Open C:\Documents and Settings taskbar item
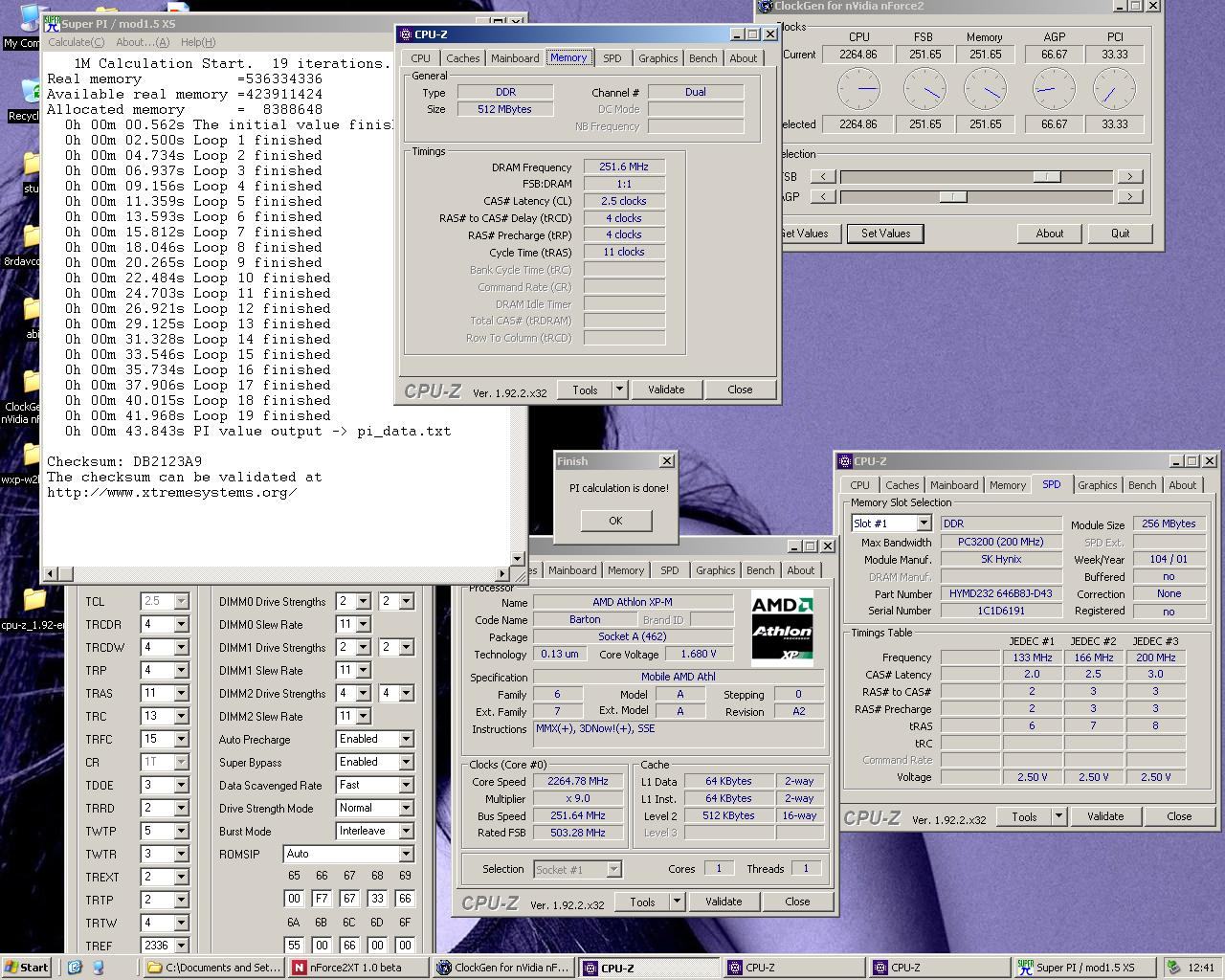The width and height of the screenshot is (1225, 980). point(214,968)
